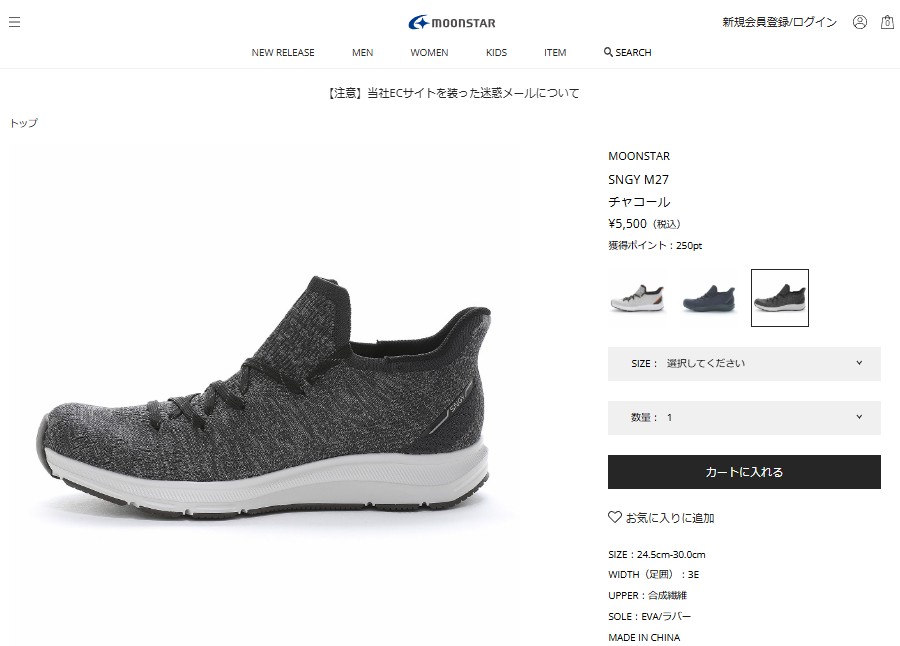Open the ITEM menu
Viewport: 900px width, 646px height.
555,52
